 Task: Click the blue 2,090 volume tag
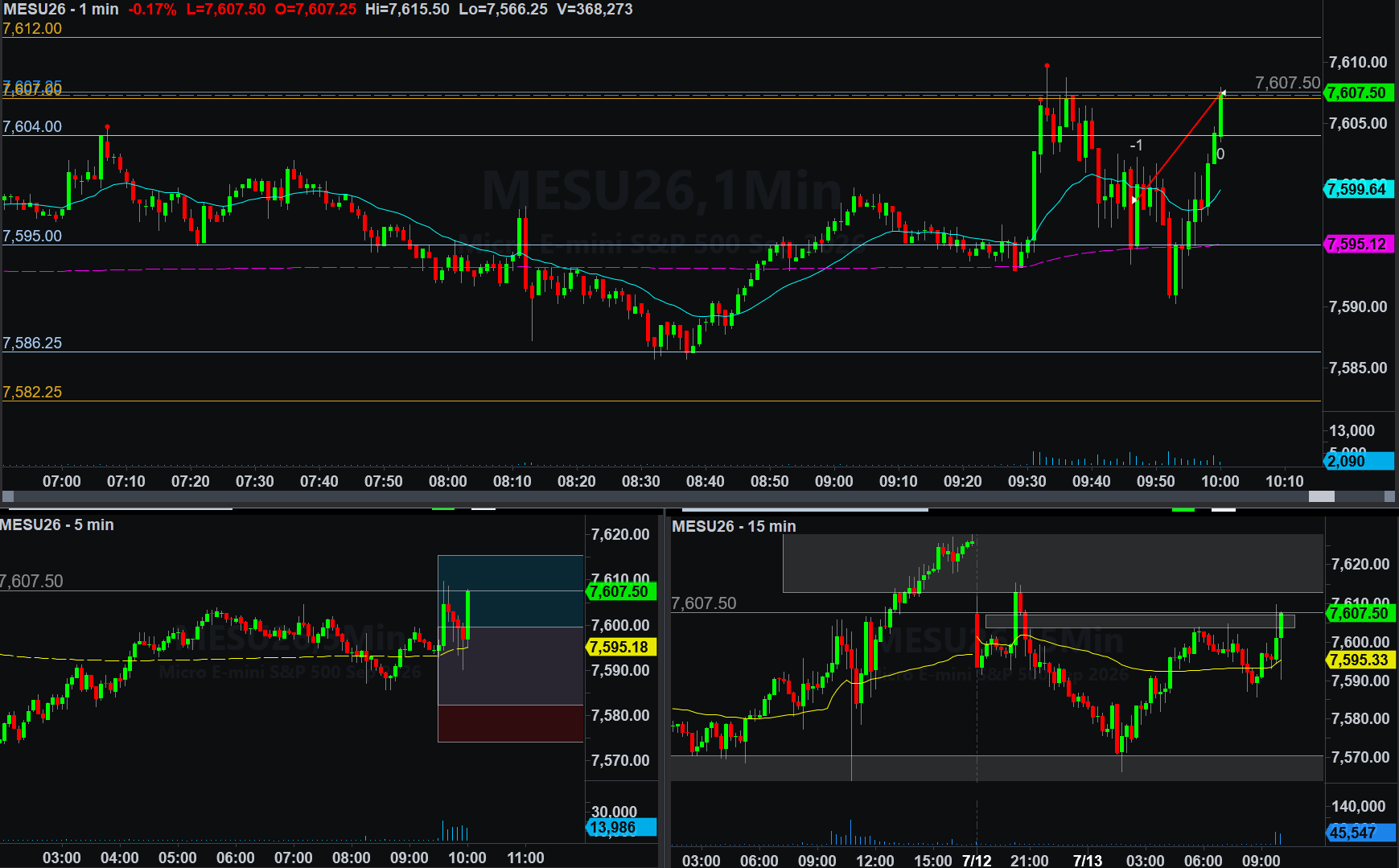pos(1358,461)
